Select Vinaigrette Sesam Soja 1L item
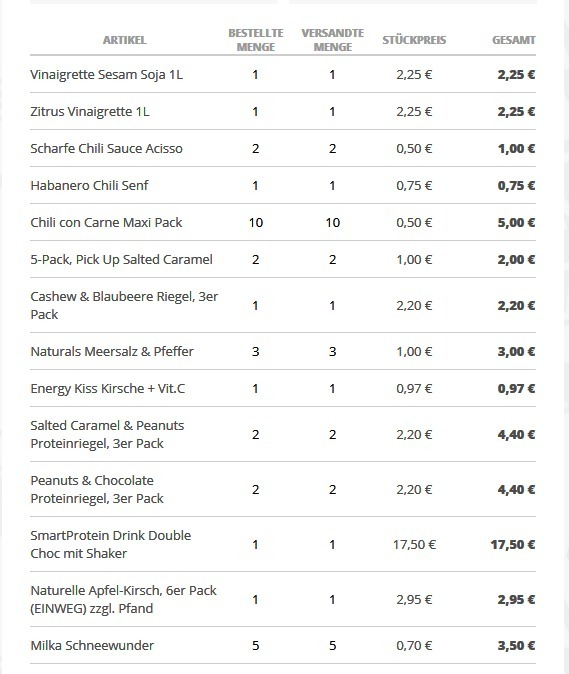Image resolution: width=569 pixels, height=674 pixels. 107,74
